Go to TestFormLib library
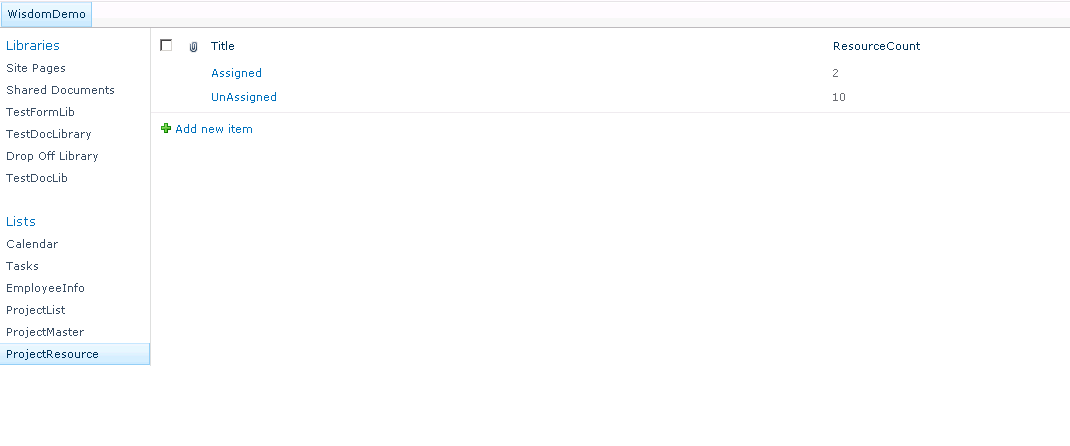The width and height of the screenshot is (1070, 446). (x=40, y=112)
